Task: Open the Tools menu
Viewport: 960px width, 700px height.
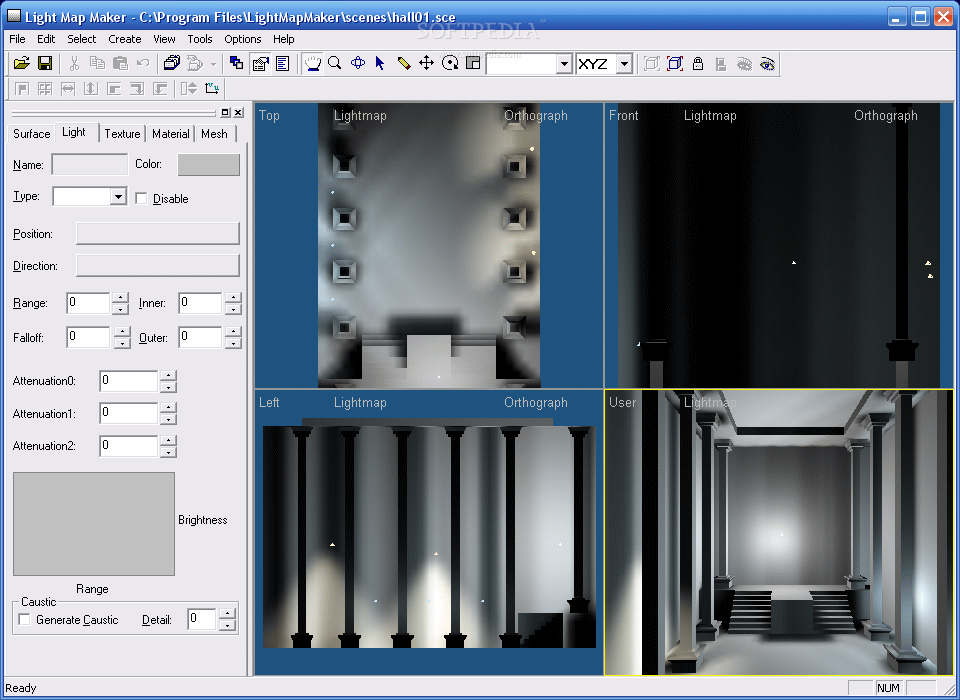Action: click(x=200, y=39)
